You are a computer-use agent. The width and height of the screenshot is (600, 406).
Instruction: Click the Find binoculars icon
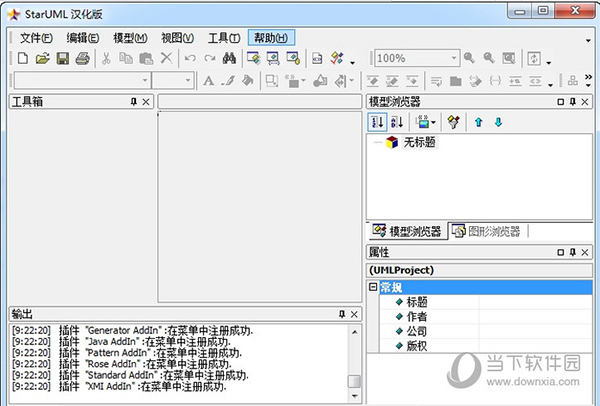coord(229,59)
